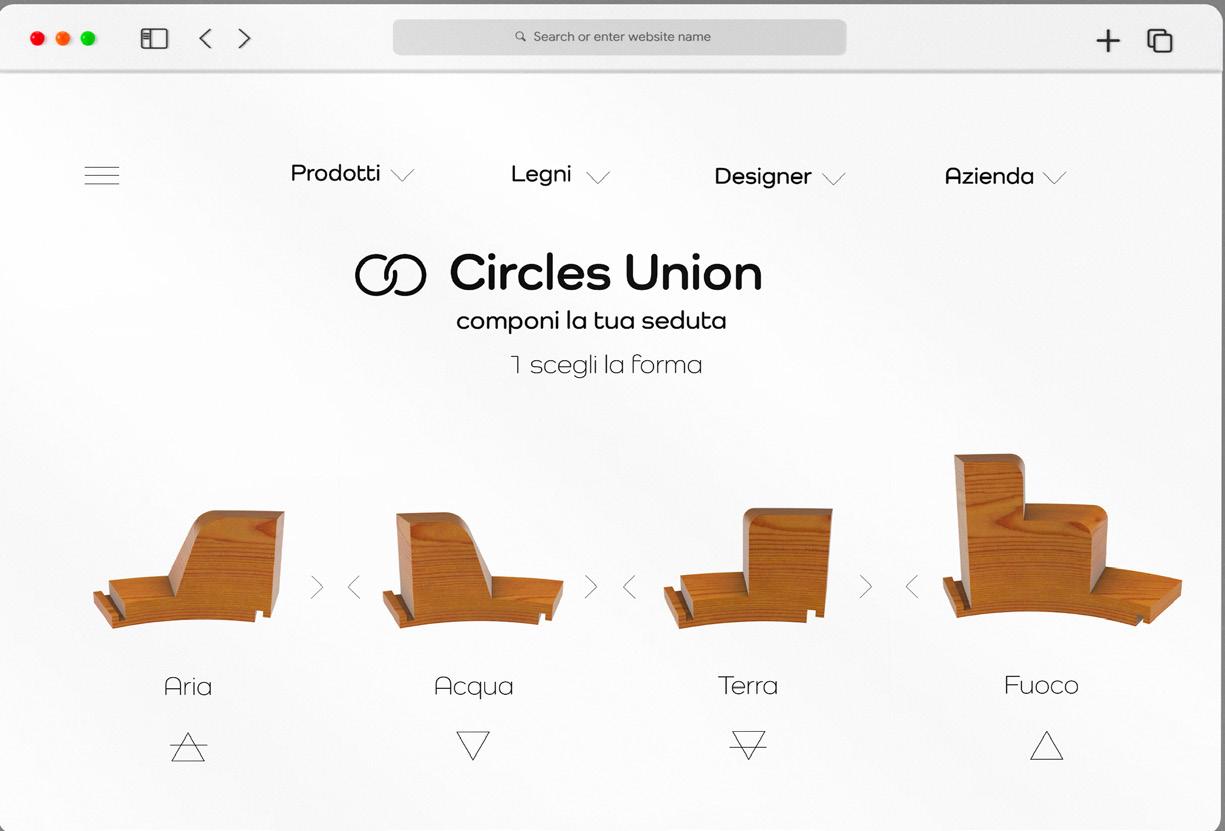1225x831 pixels.
Task: Click the next arrow right of Aria seat
Action: pos(317,587)
